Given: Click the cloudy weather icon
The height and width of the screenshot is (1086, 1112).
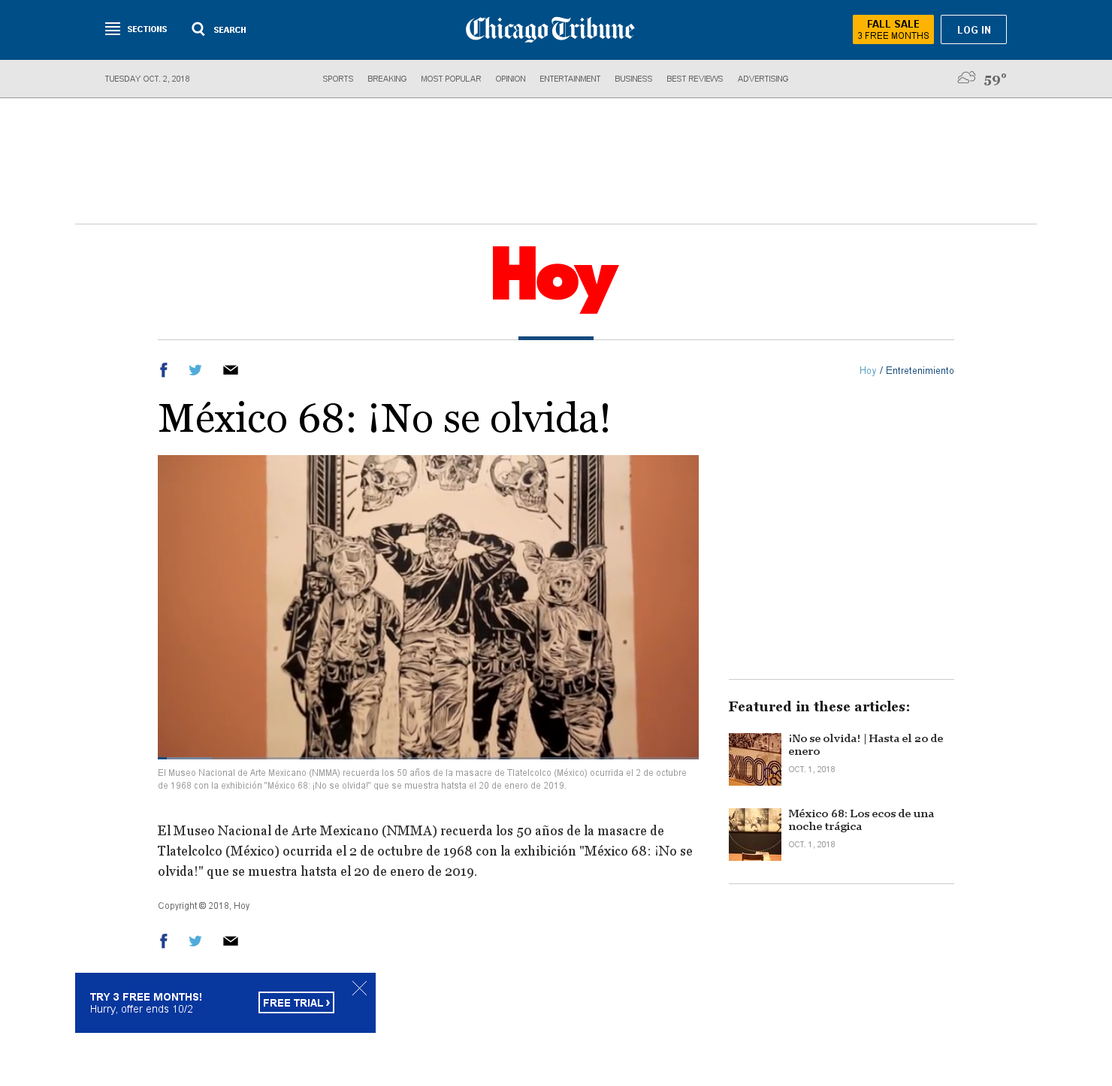Looking at the screenshot, I should [966, 78].
